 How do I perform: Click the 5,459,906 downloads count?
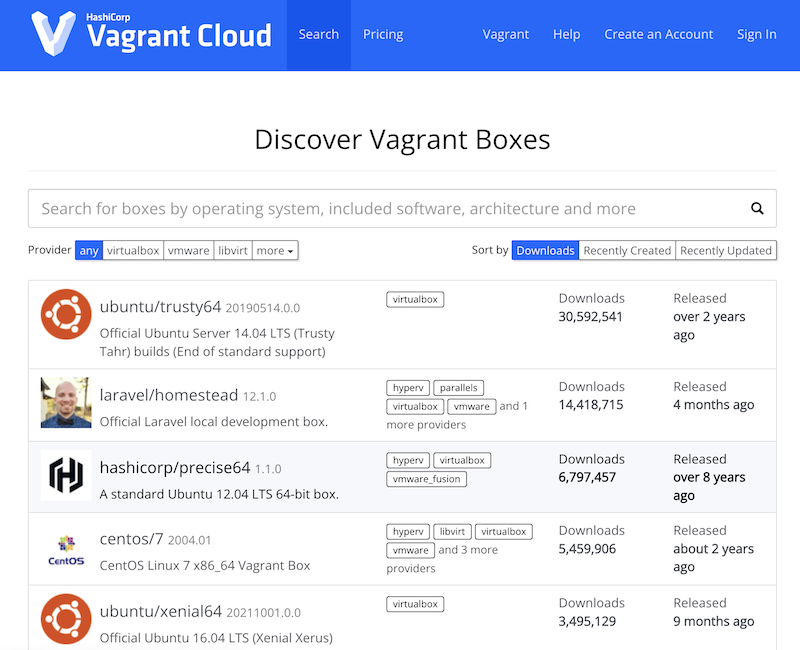[587, 549]
